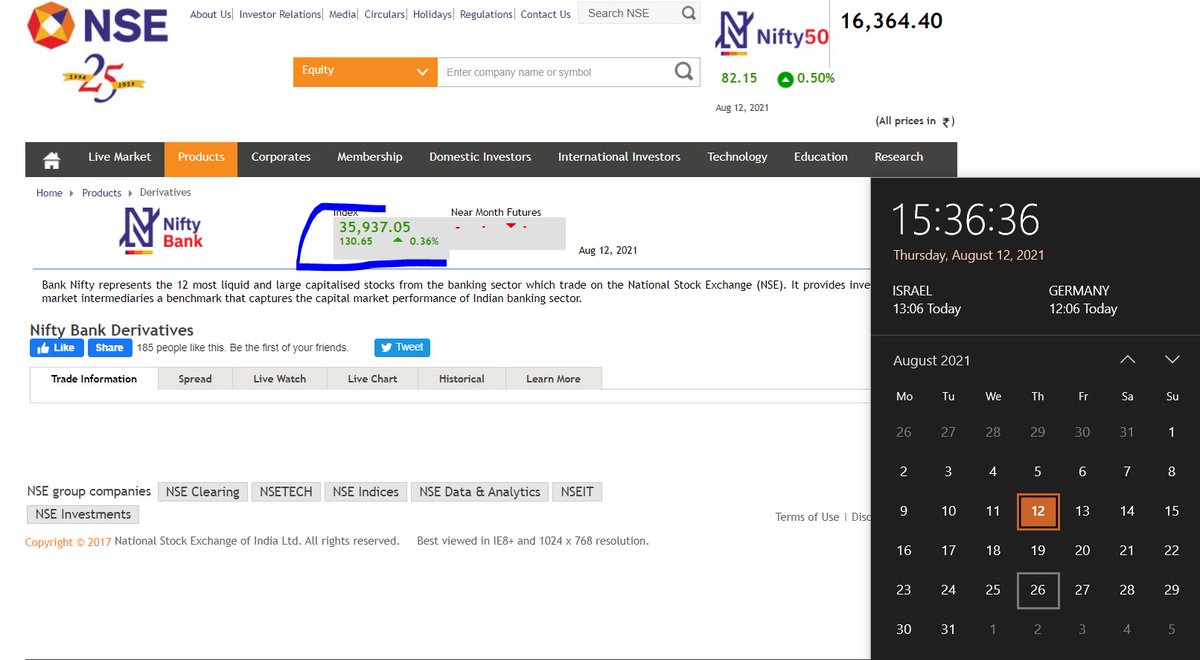1200x660 pixels.
Task: Open NSEIT group link
Action: pyautogui.click(x=577, y=492)
